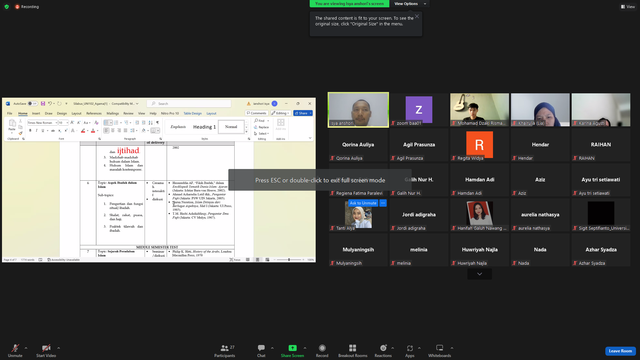Toggle the AutoSave switch in Word
Image resolution: width=640 pixels, height=360 pixels.
coord(32,104)
